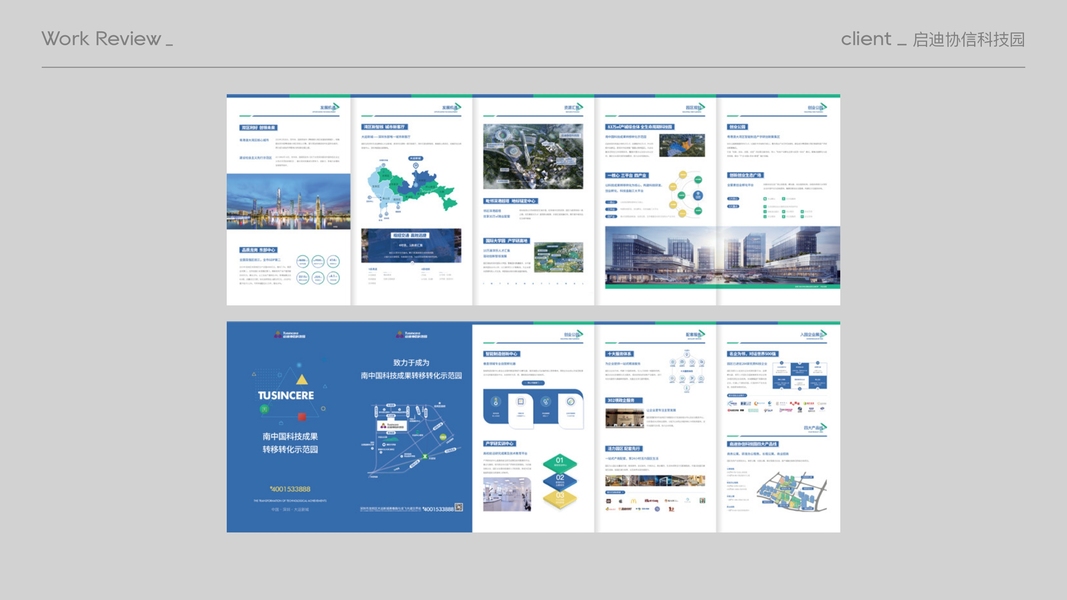Click "致力于成为" headline on blue back page
Viewport: 1067px width, 600px height.
[411, 363]
